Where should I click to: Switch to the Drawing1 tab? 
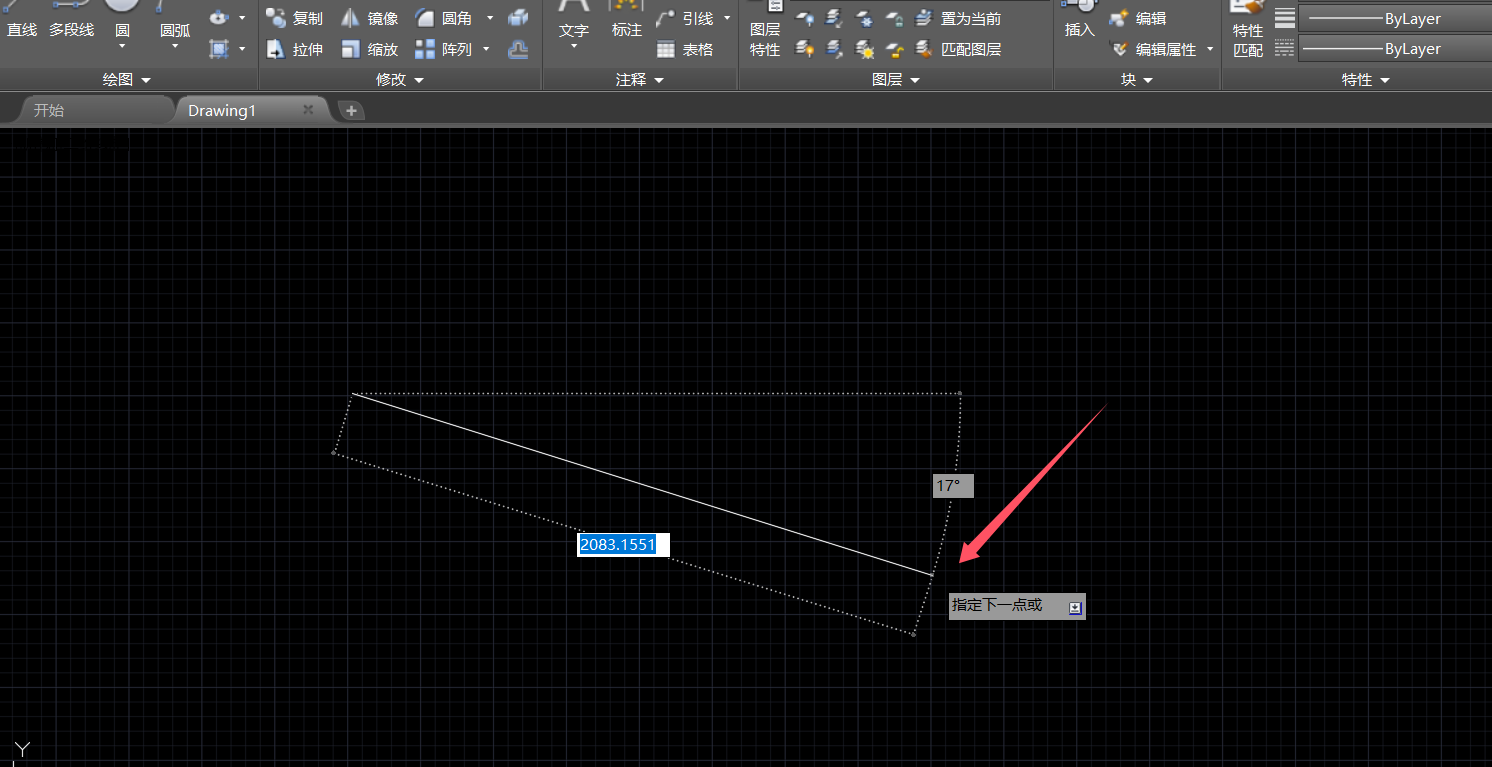click(x=250, y=110)
